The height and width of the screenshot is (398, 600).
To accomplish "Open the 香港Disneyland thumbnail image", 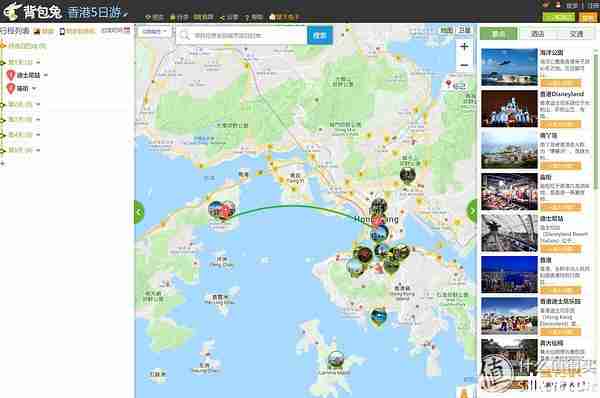I will point(509,109).
